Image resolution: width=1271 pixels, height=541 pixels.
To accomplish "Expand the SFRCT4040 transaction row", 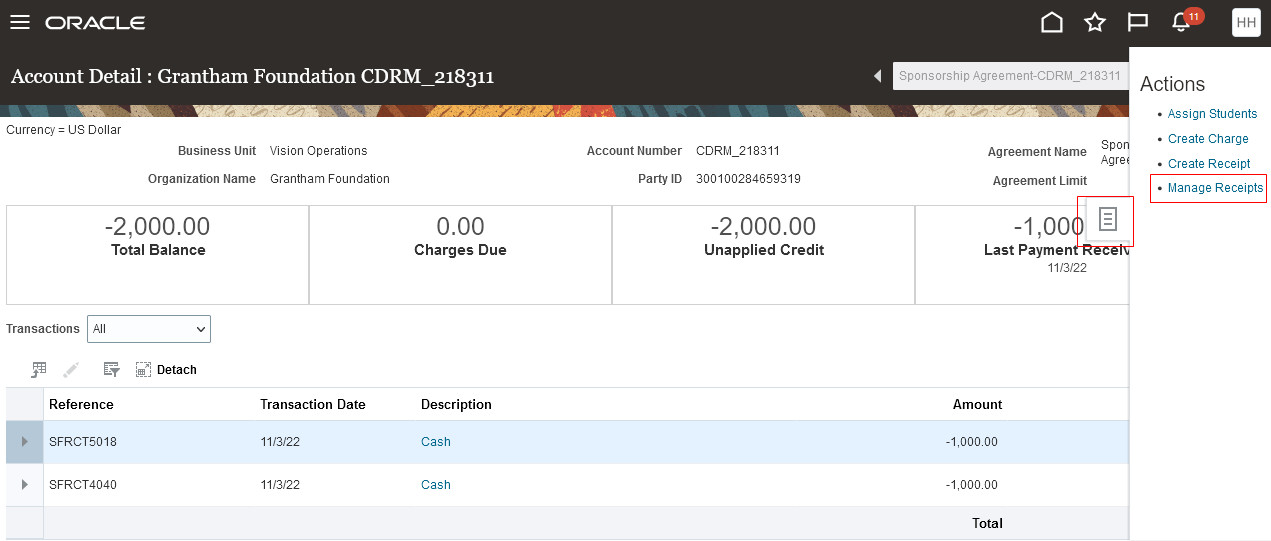I will pyautogui.click(x=25, y=485).
